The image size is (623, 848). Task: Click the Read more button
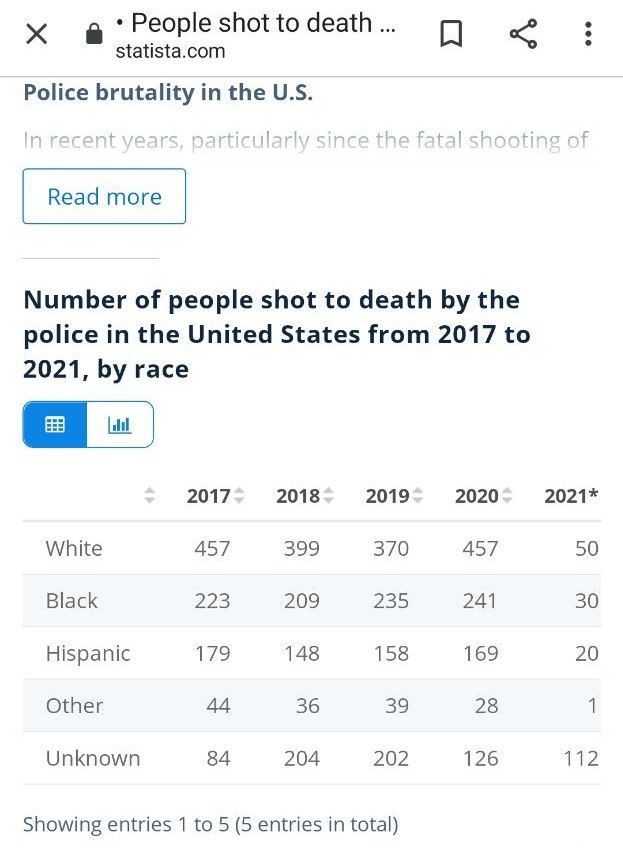(x=104, y=196)
